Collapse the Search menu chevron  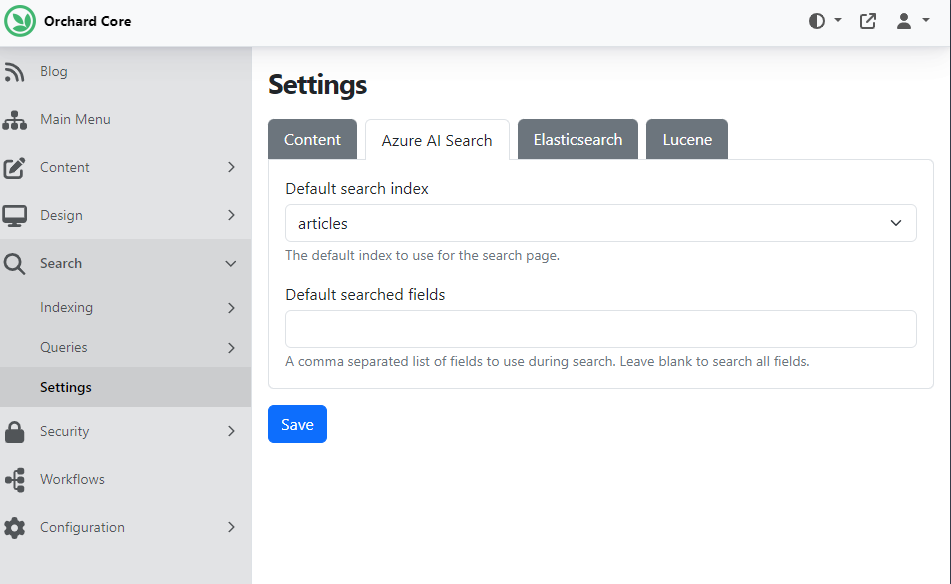coord(231,263)
